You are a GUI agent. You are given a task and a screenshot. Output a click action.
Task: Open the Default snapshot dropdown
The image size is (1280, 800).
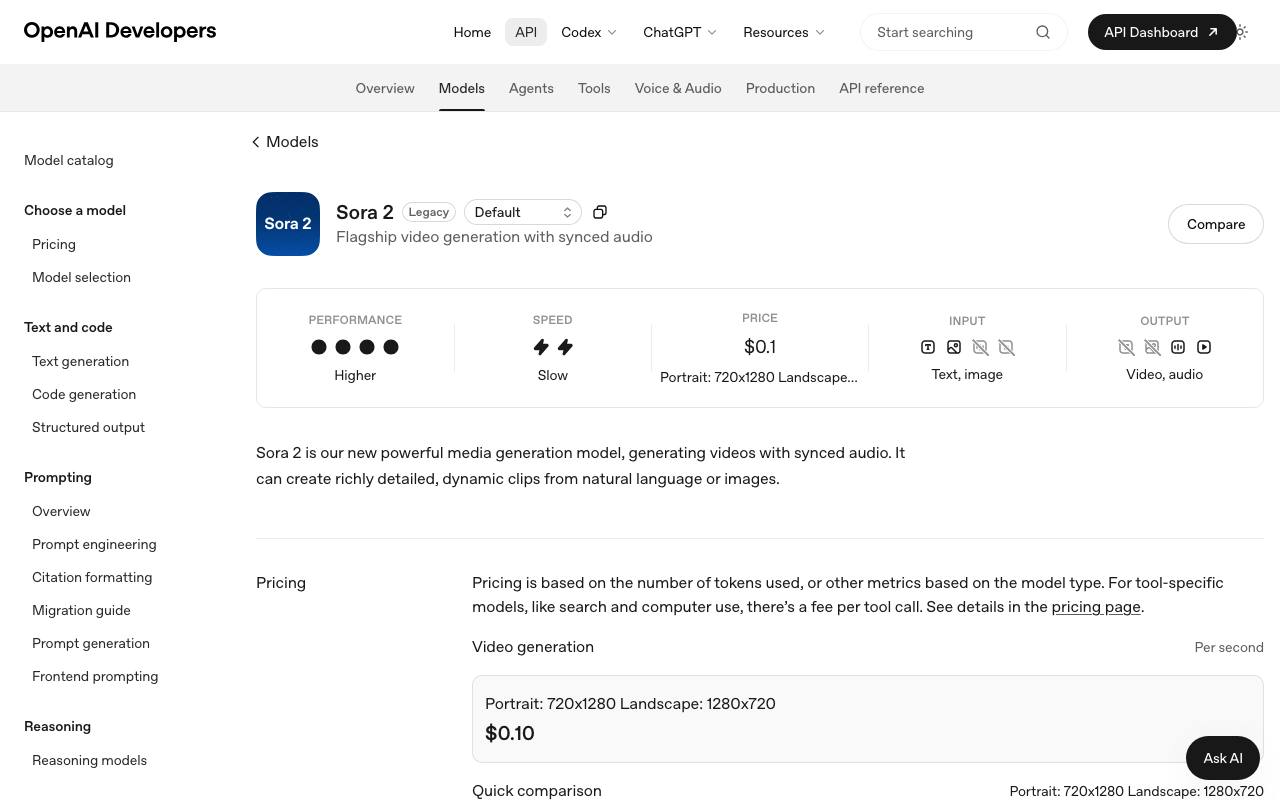point(523,212)
